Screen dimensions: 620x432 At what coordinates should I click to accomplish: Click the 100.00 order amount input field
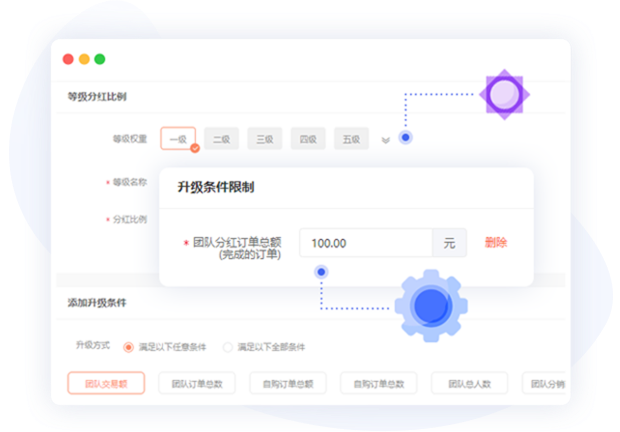coord(365,243)
